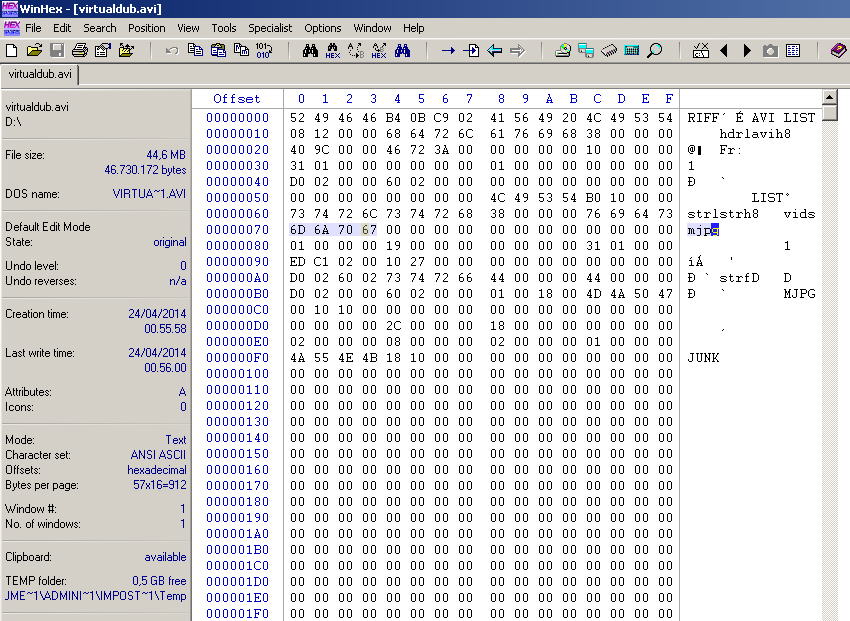
Task: Click the Back left arrow icon
Action: tap(494, 51)
